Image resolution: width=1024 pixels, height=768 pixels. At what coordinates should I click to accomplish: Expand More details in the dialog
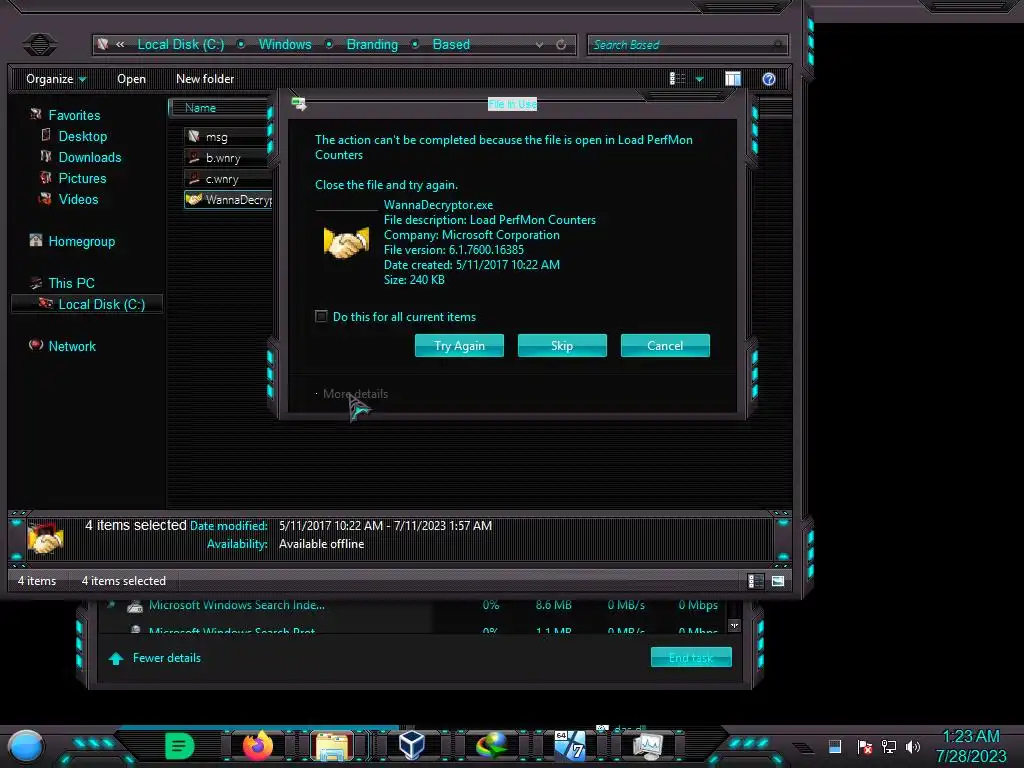click(355, 394)
